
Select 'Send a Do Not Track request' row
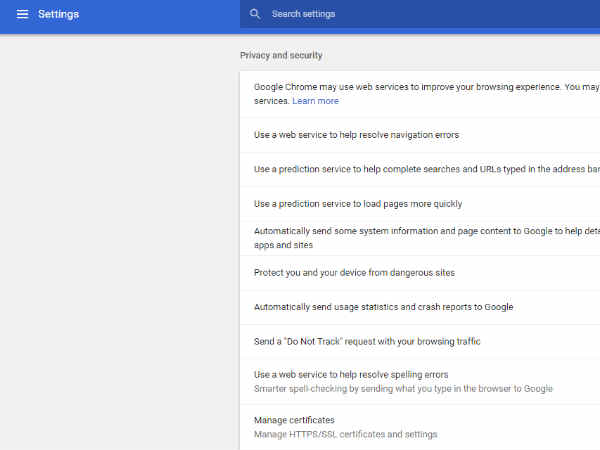click(420, 342)
